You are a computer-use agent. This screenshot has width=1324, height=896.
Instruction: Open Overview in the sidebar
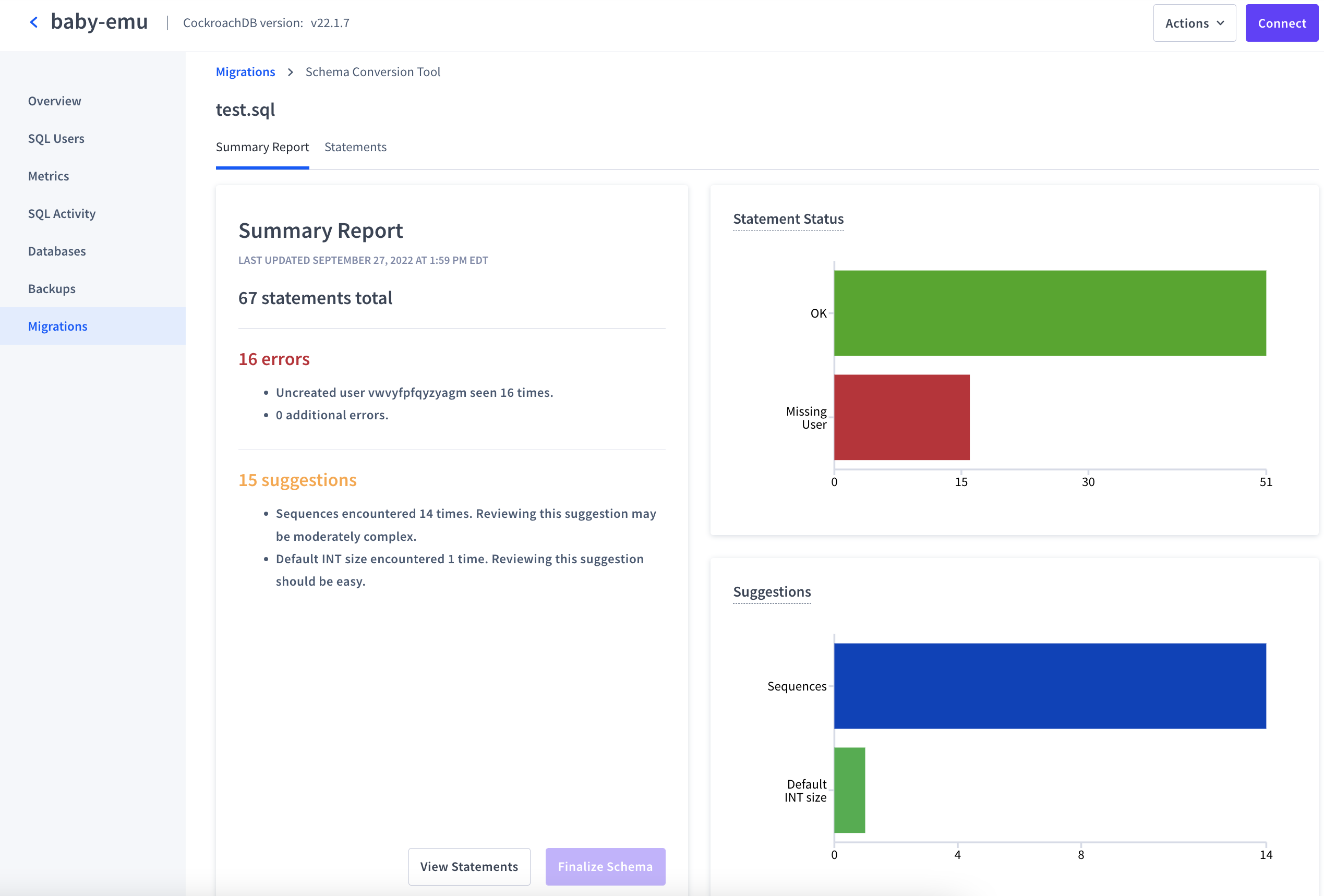click(x=55, y=101)
